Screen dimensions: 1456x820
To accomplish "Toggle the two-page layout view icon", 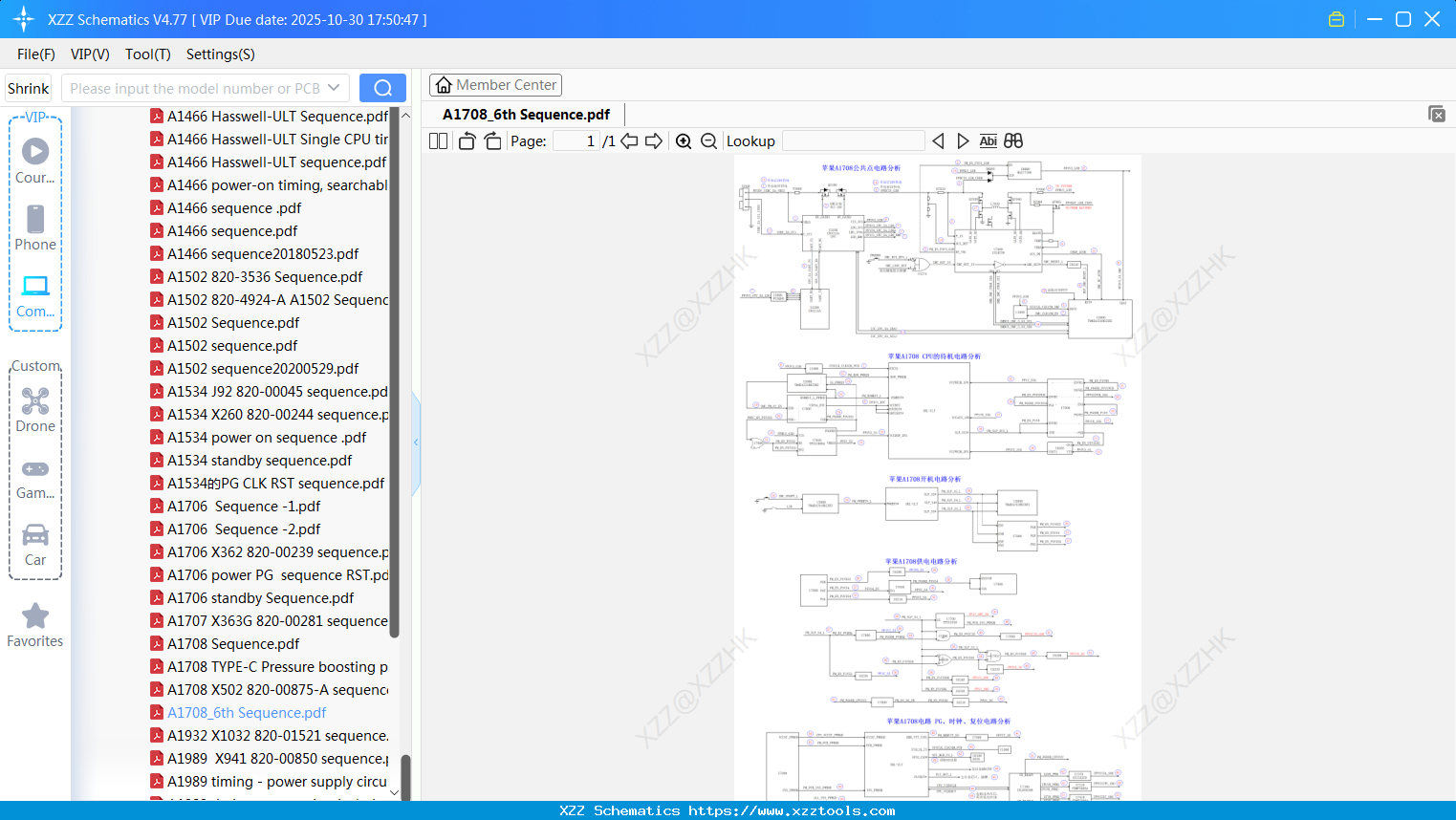I will pyautogui.click(x=438, y=140).
